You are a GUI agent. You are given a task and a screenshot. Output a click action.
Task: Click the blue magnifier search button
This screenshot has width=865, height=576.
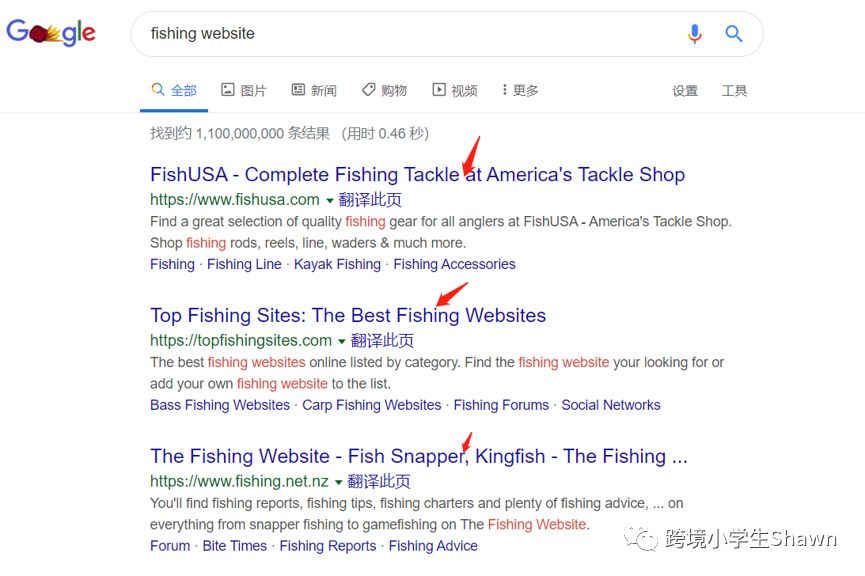[733, 34]
